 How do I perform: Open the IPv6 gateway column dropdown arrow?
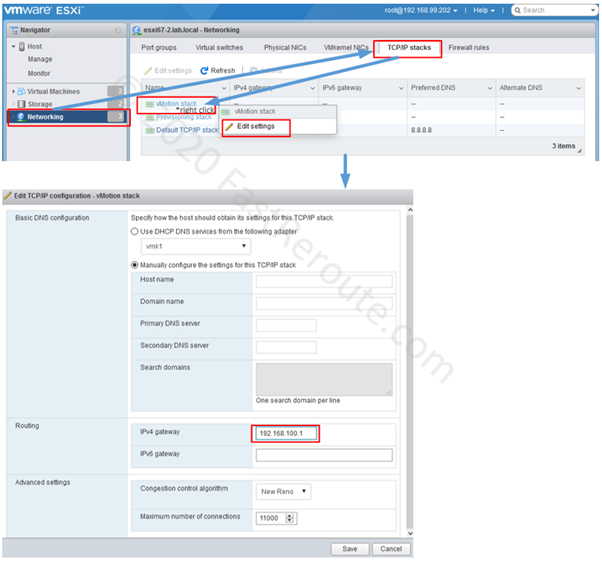(401, 88)
